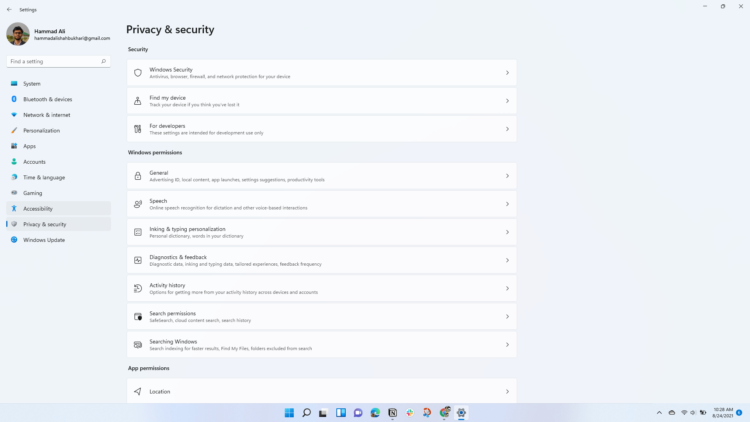Expand Windows Security using its chevron

507,73
